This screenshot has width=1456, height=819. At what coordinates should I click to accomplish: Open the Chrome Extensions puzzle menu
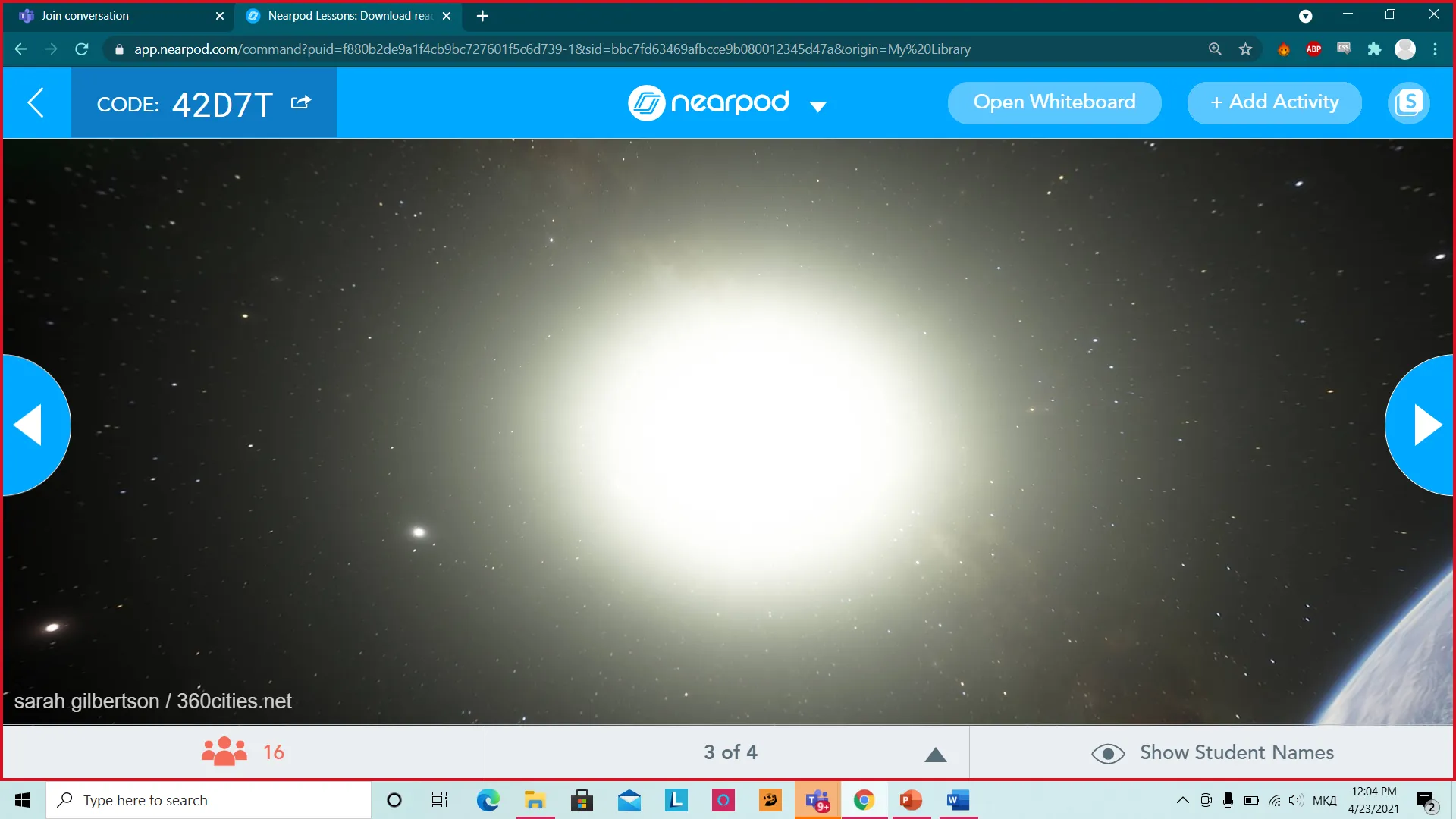click(1374, 49)
